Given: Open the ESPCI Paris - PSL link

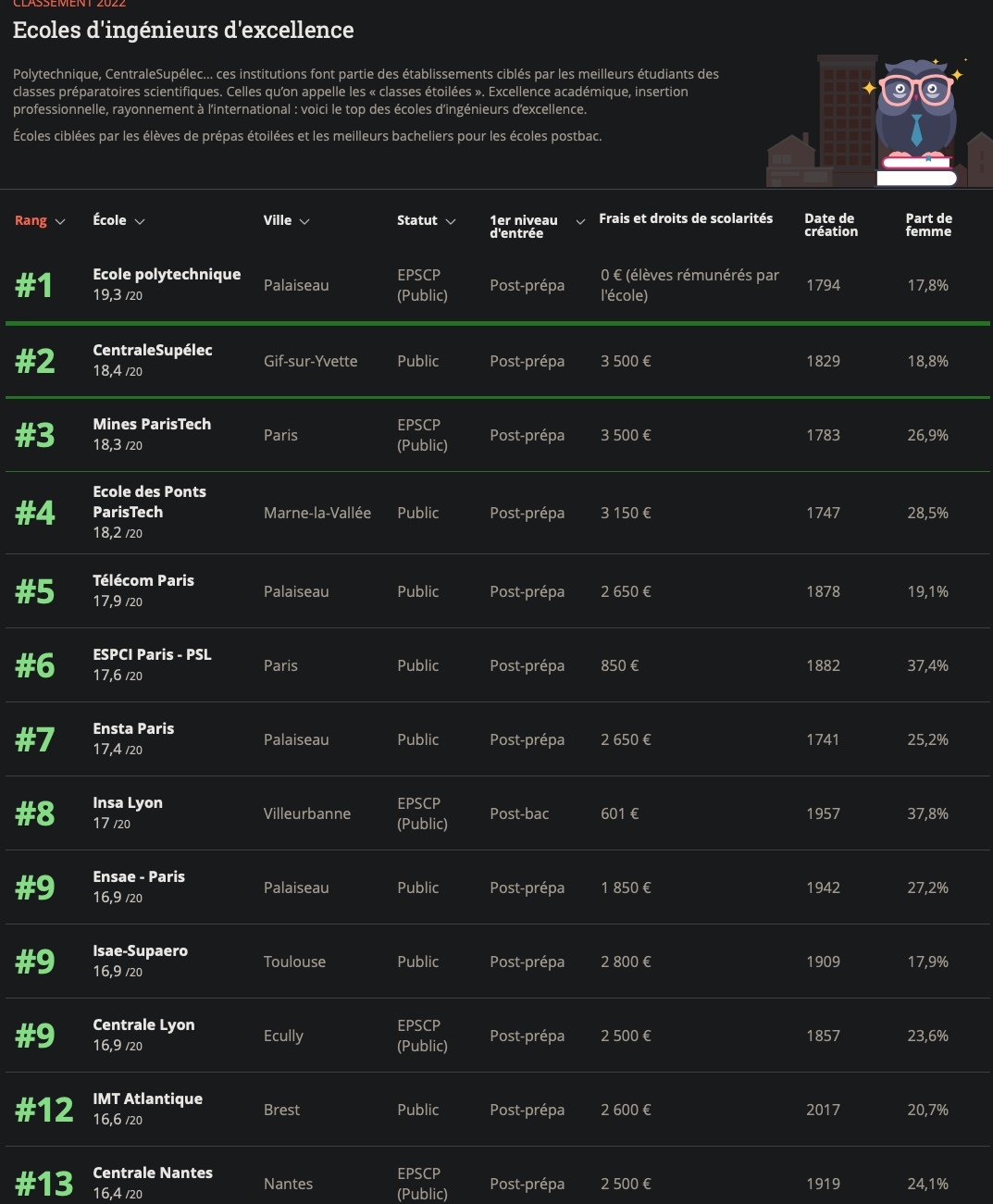Looking at the screenshot, I should (x=152, y=654).
